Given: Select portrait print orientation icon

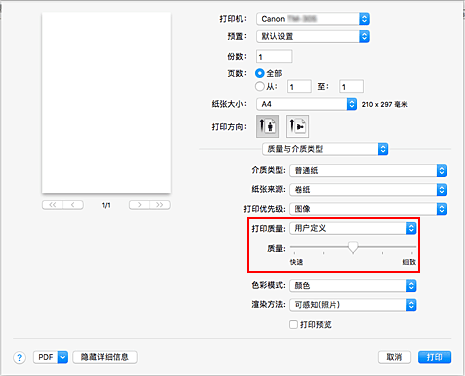Looking at the screenshot, I should 267,126.
